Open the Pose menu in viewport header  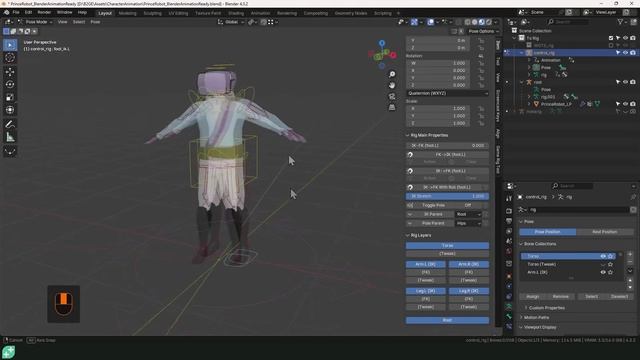click(x=95, y=22)
